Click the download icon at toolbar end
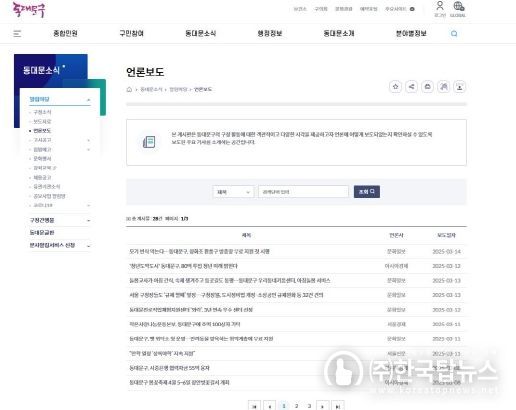516x410 pixels. tap(459, 87)
